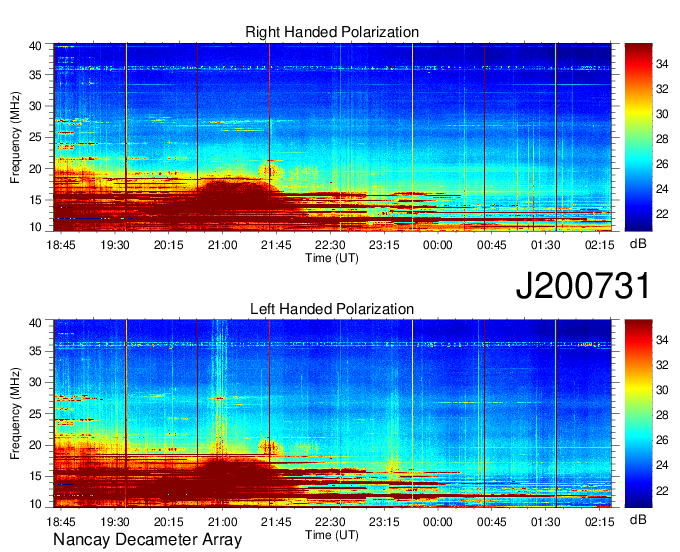Image resolution: width=680 pixels, height=552 pixels.
Task: Click the 25 MHz tick of Right Handed plot
Action: (36, 137)
